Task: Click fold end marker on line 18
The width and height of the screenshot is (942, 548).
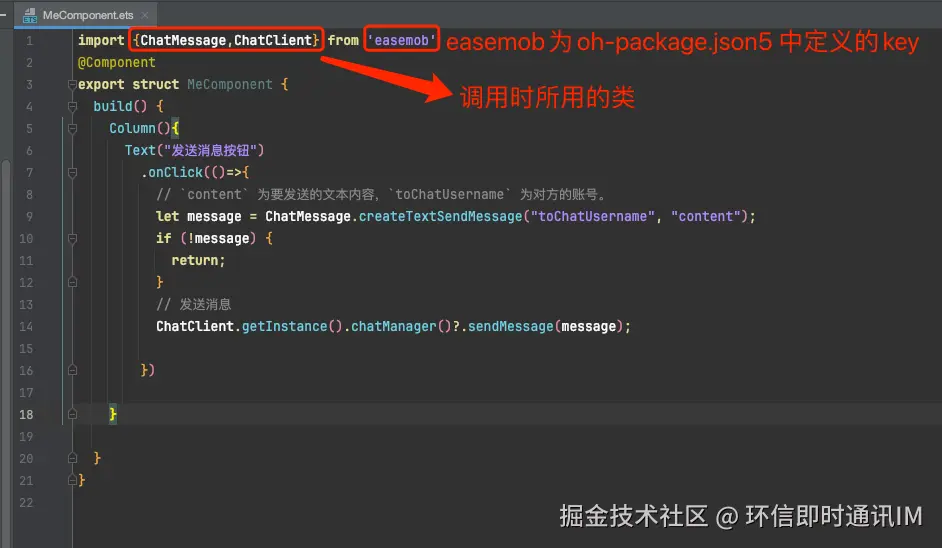Action: (x=72, y=414)
